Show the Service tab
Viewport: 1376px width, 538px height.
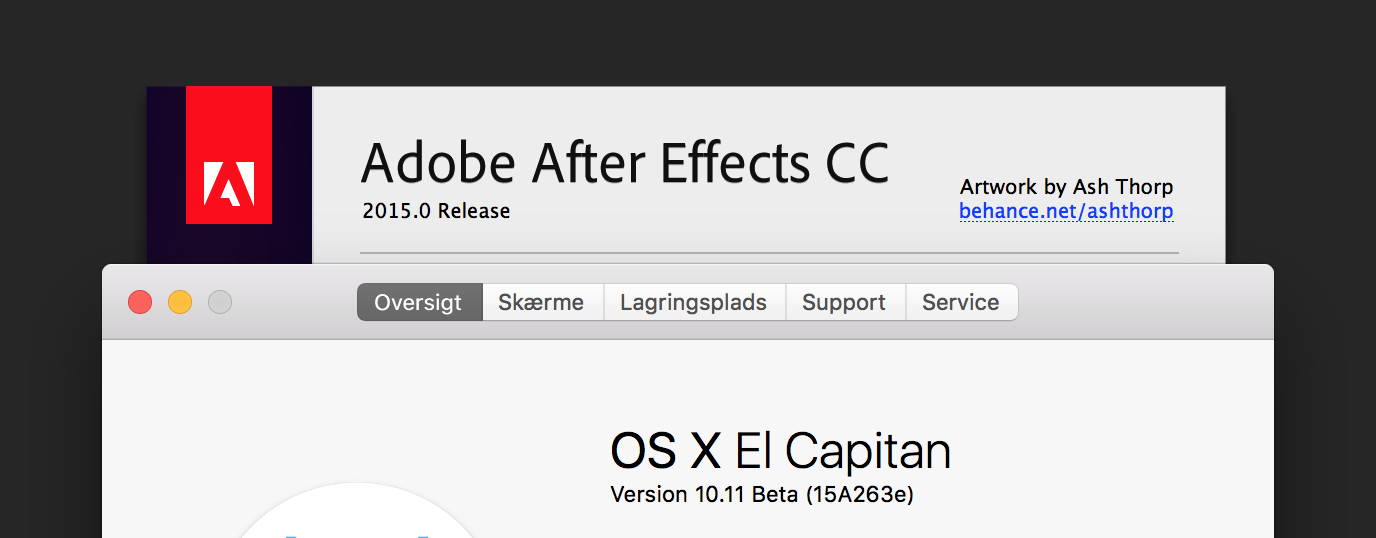click(x=961, y=302)
